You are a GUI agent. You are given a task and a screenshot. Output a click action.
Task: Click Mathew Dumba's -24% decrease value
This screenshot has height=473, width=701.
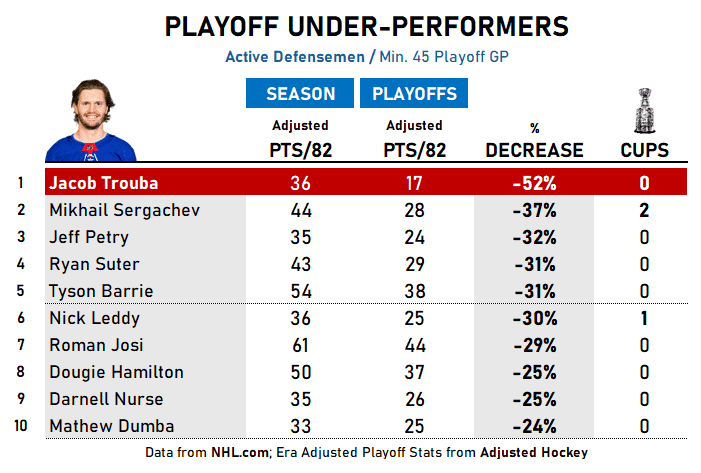(x=534, y=426)
